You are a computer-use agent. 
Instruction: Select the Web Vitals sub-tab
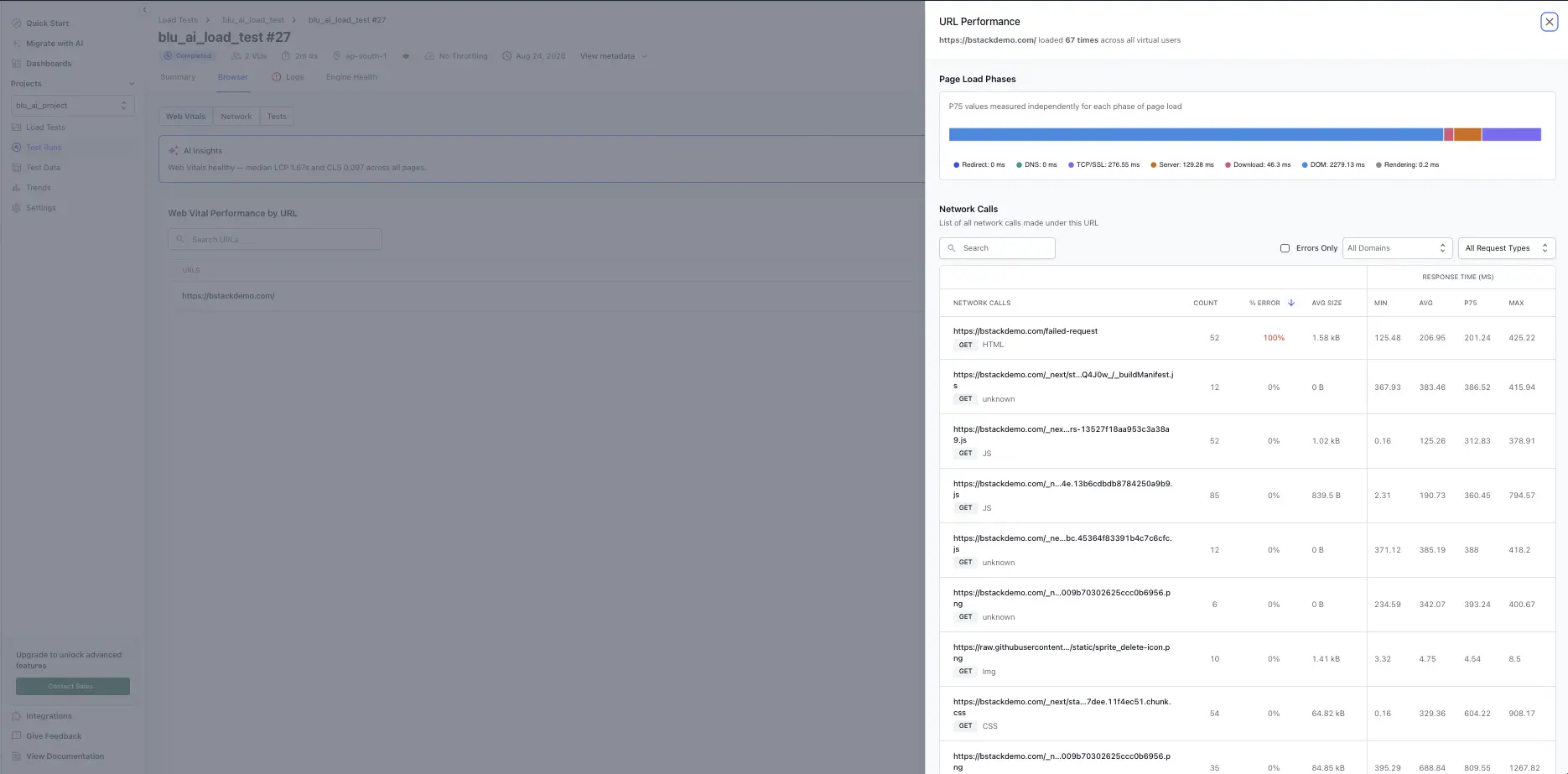point(185,117)
